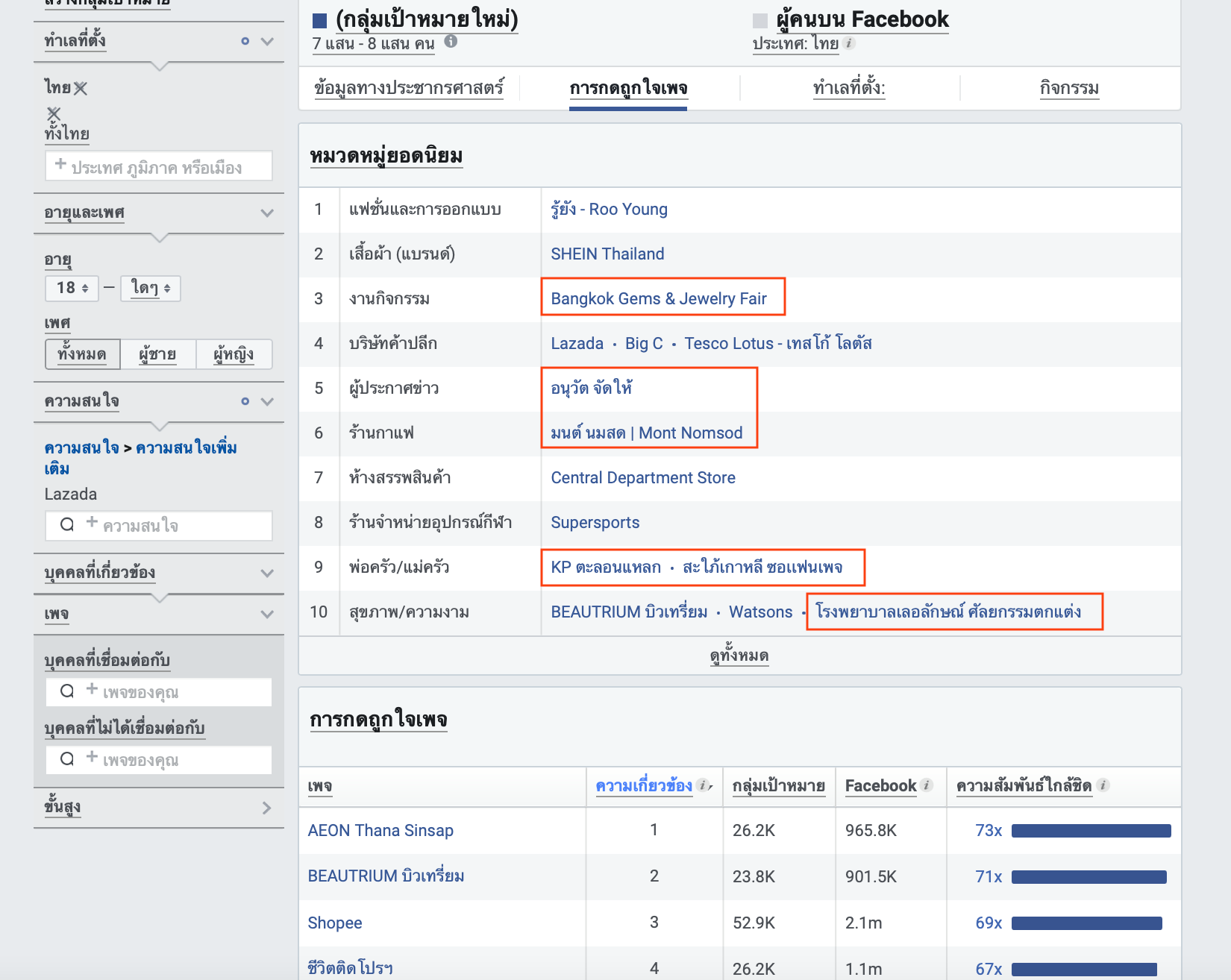Sort by ความเกี่ยวข้อง column header
The height and width of the screenshot is (980, 1231).
[x=644, y=786]
